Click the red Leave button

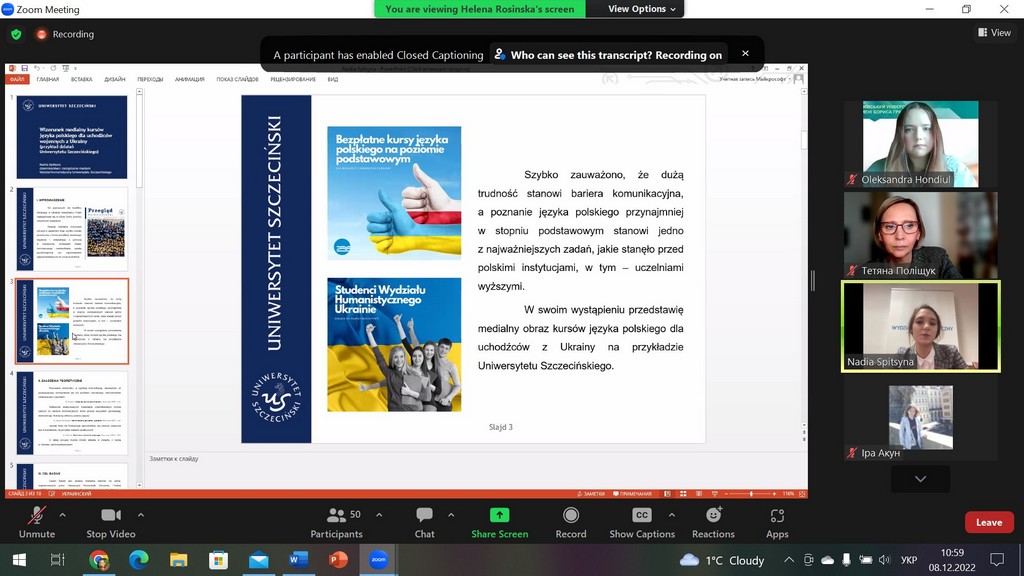click(x=988, y=522)
